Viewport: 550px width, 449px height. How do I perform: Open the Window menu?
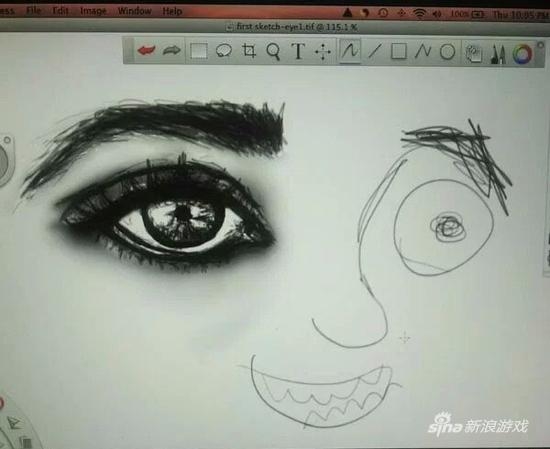click(x=134, y=11)
